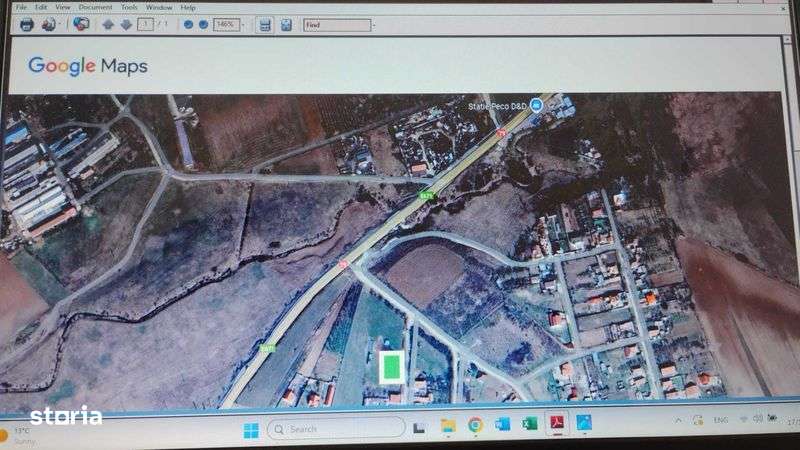Viewport: 800px width, 450px height.
Task: Open the File menu
Action: tap(21, 7)
